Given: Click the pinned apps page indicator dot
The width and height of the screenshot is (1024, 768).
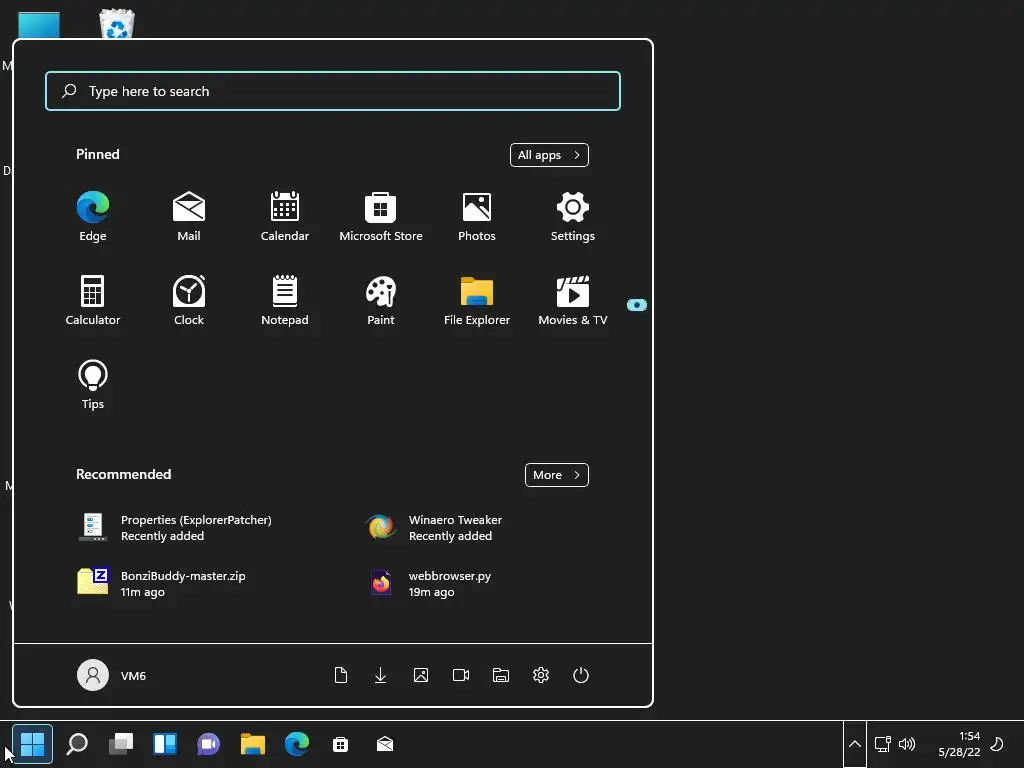Looking at the screenshot, I should click(x=637, y=305).
